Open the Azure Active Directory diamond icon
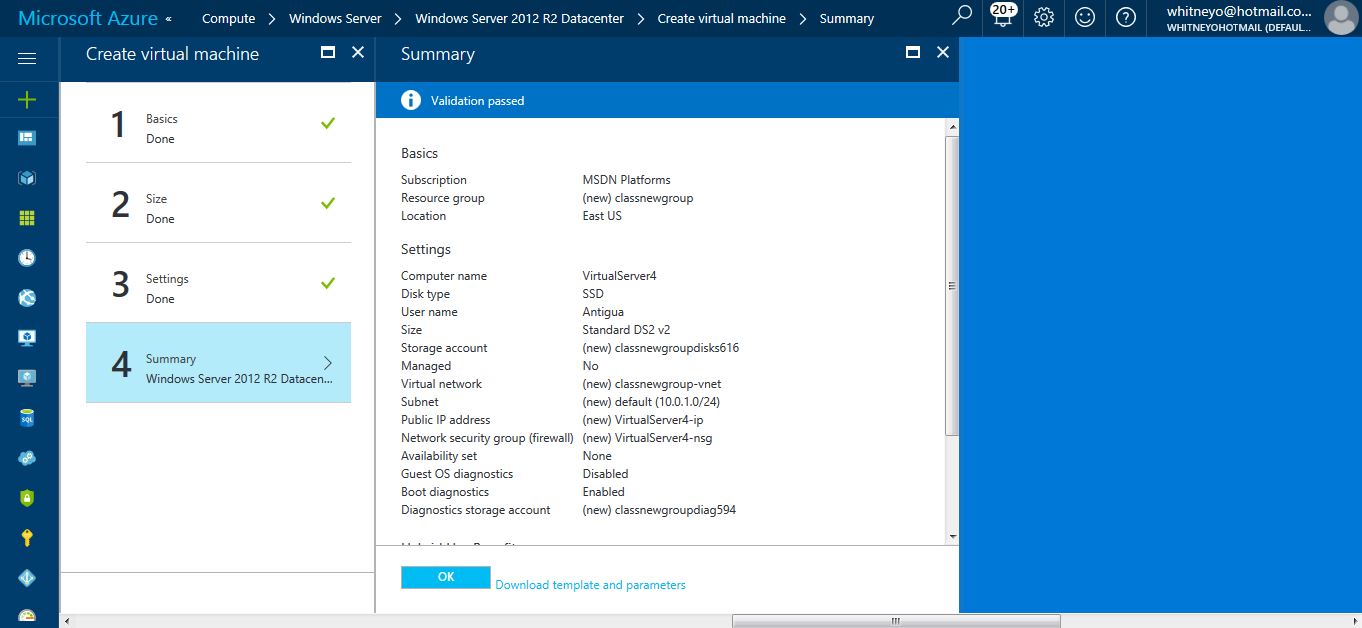 [27, 578]
